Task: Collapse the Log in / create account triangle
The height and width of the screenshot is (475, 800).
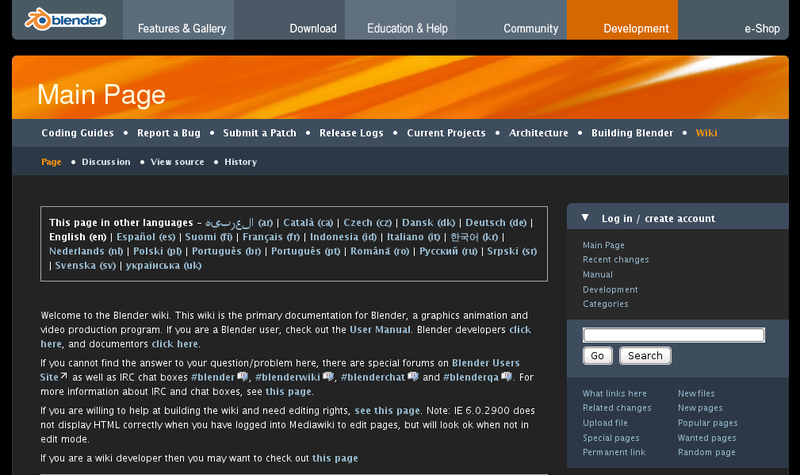Action: (x=585, y=218)
